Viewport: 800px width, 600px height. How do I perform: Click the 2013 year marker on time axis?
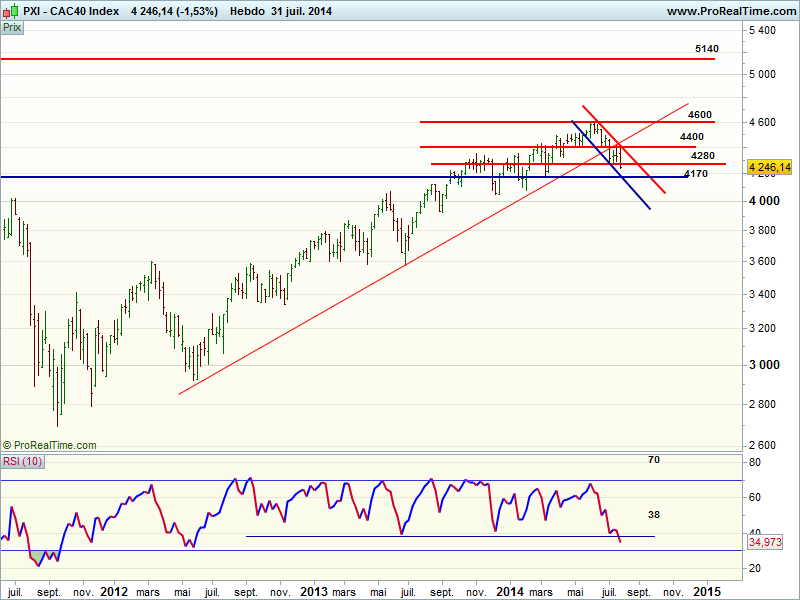(x=314, y=590)
